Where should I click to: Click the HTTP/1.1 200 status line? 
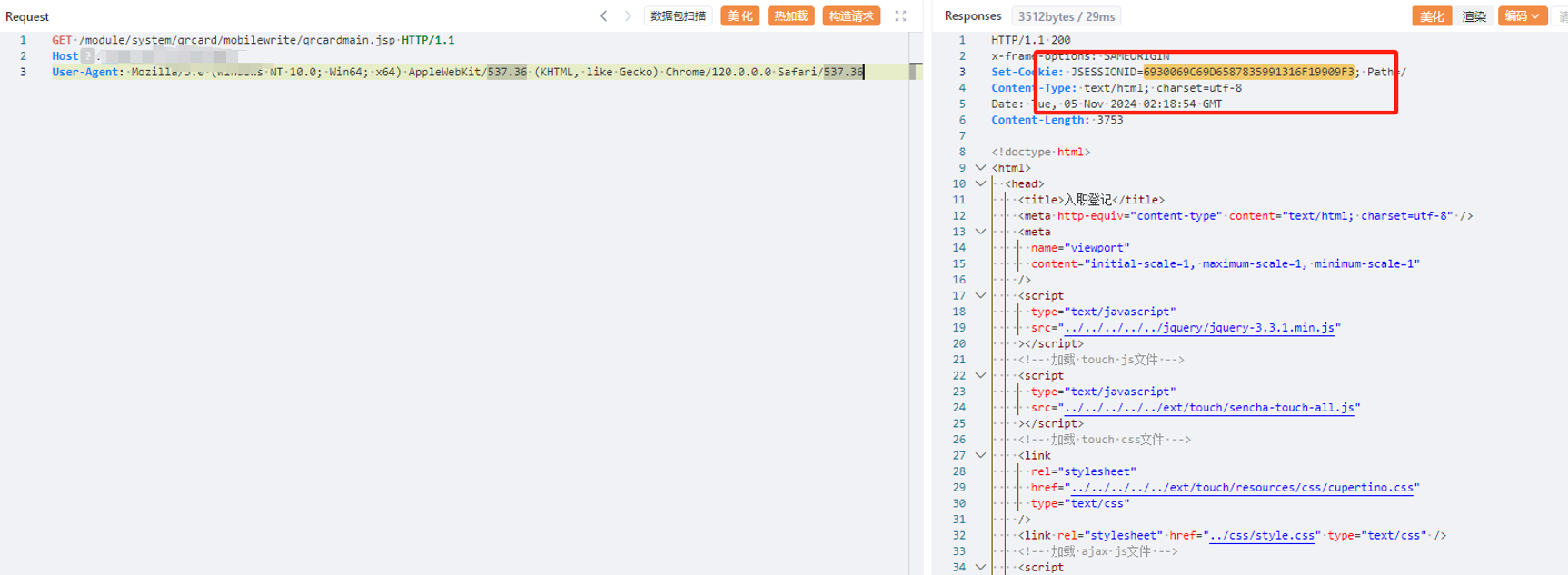[x=1030, y=40]
